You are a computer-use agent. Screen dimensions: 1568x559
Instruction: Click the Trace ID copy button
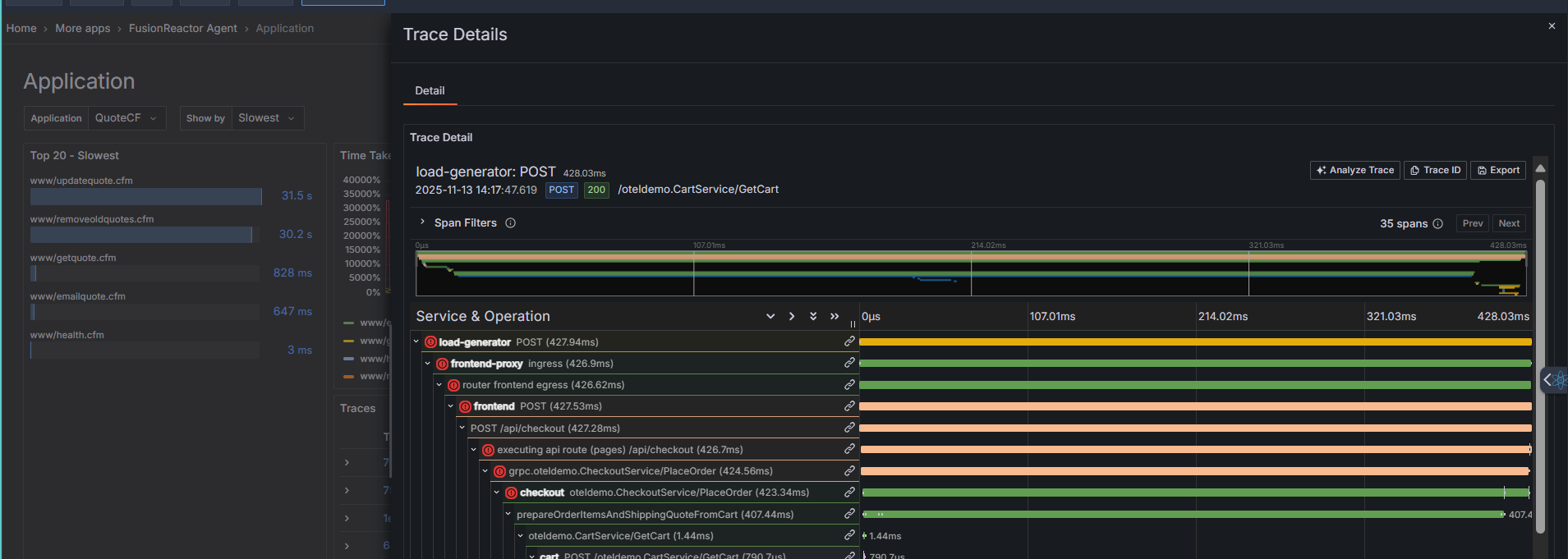tap(1435, 170)
